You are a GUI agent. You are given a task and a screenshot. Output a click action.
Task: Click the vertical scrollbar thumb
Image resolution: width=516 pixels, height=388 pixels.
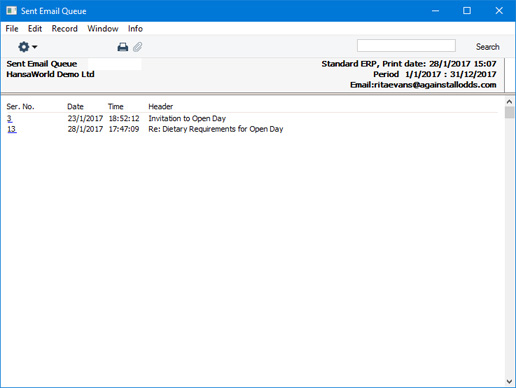point(509,112)
